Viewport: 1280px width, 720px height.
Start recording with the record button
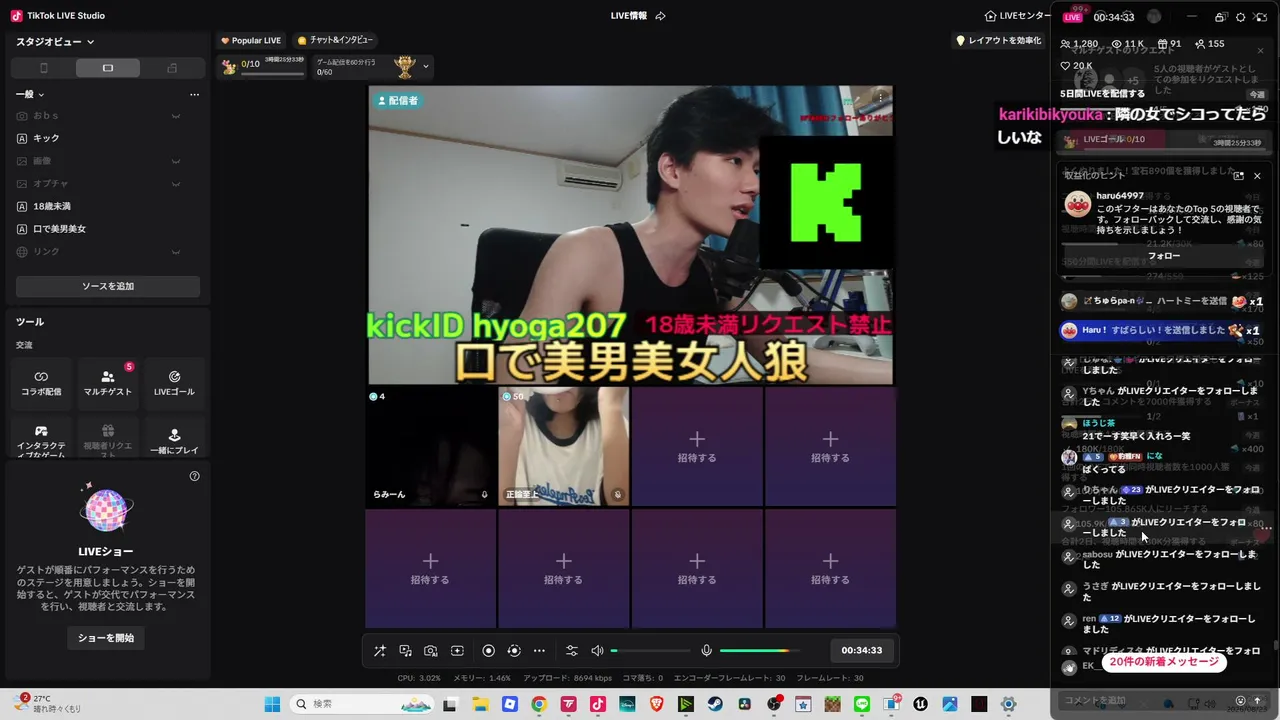[488, 651]
